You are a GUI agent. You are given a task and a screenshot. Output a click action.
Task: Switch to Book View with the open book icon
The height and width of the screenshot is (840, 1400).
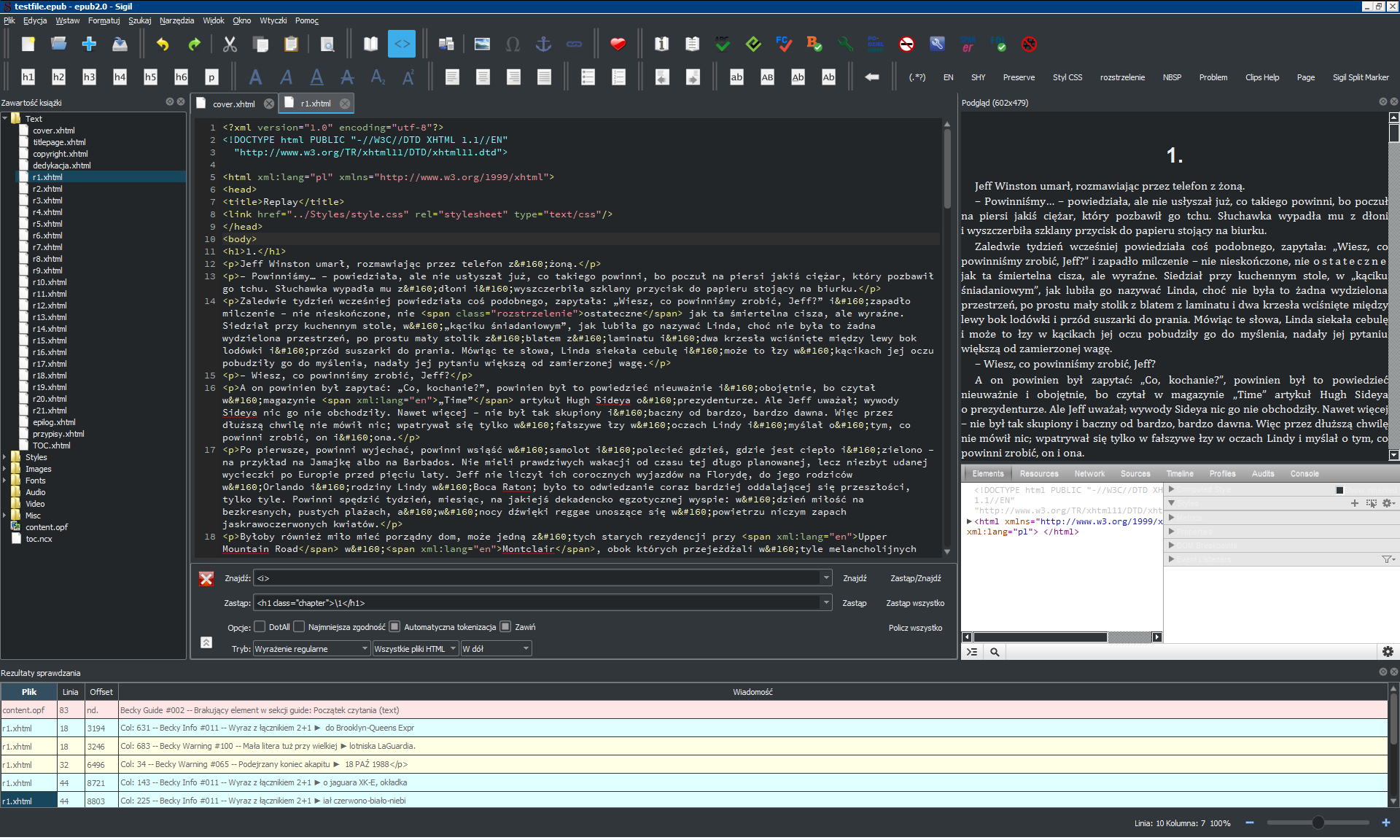(x=370, y=44)
